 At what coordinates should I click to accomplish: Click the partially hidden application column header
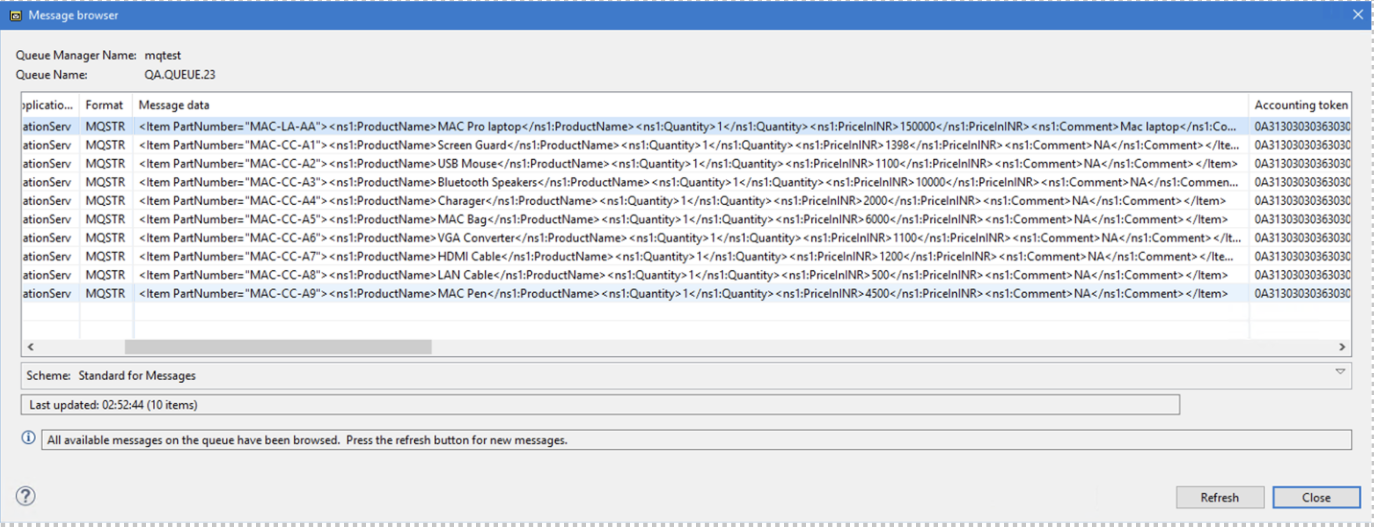(50, 105)
